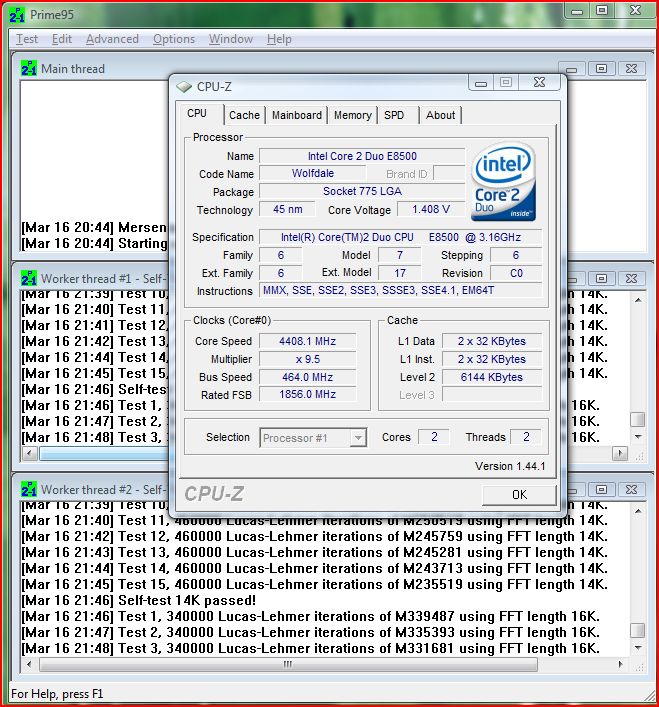
Task: Click Worker thread #1 scroll up arrow
Action: point(638,300)
